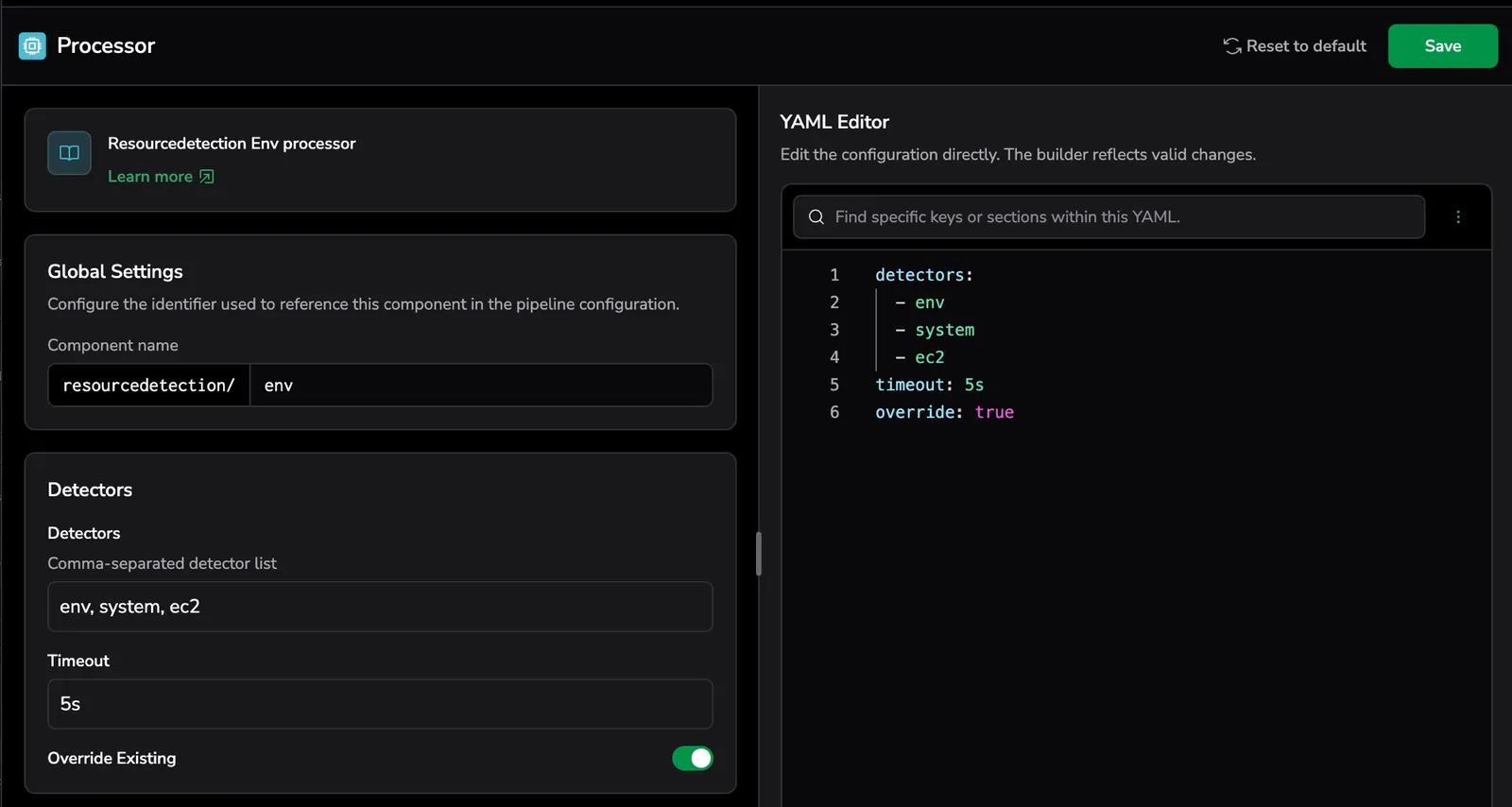Viewport: 1512px width, 807px height.
Task: Click the panel divider handle between builder and YAML
Action: click(758, 554)
